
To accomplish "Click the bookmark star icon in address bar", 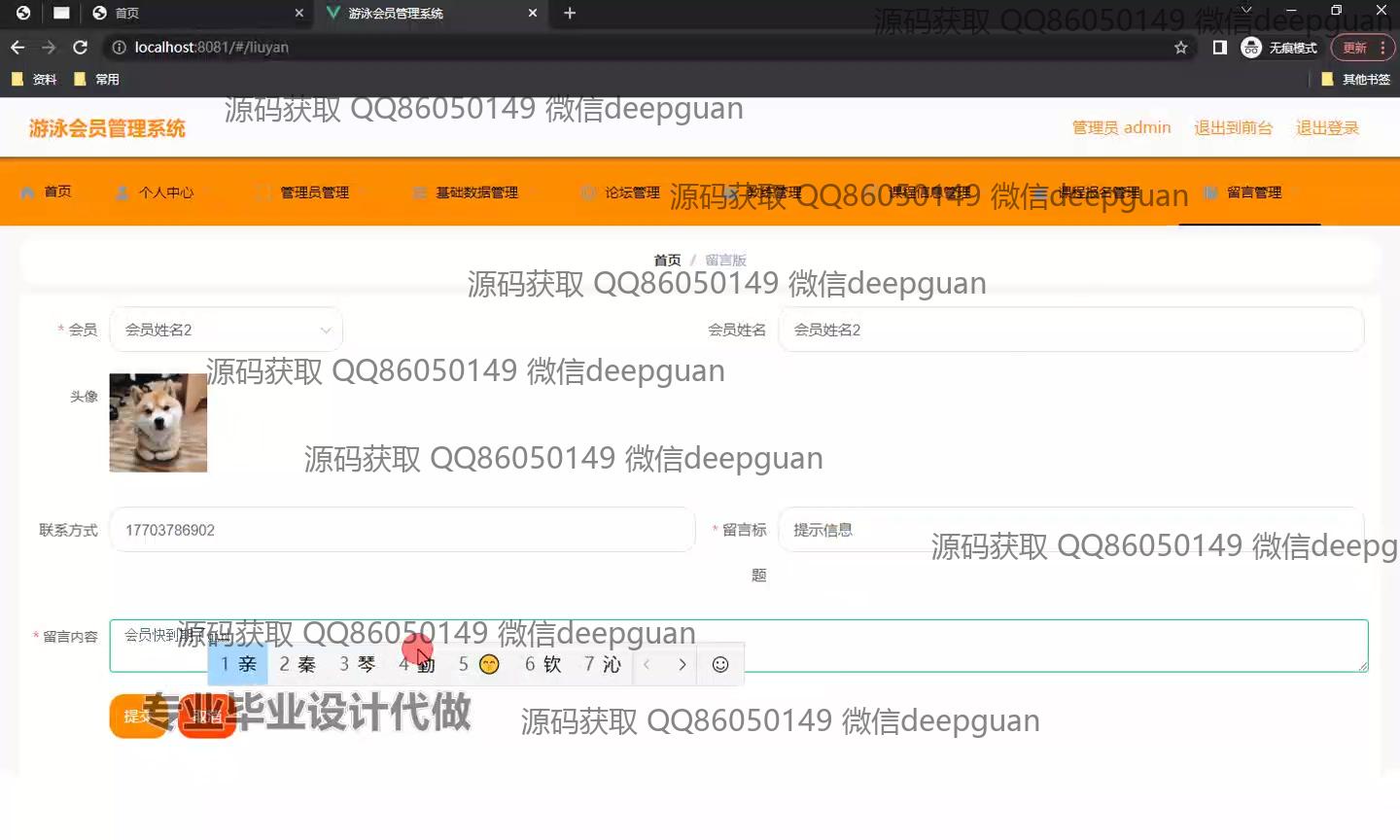I will click(x=1181, y=48).
